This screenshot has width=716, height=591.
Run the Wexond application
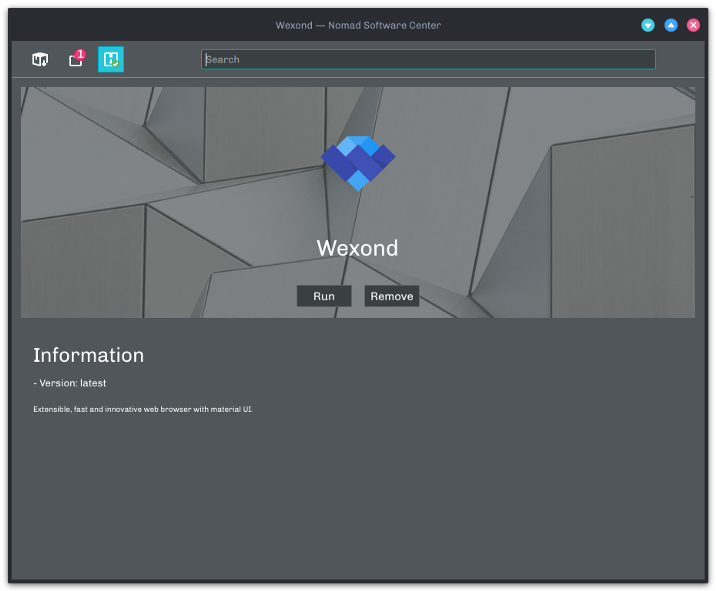(324, 296)
